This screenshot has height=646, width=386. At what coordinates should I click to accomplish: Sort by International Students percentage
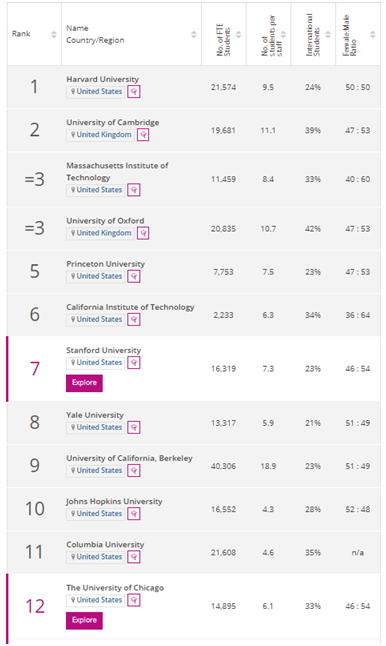coord(328,35)
